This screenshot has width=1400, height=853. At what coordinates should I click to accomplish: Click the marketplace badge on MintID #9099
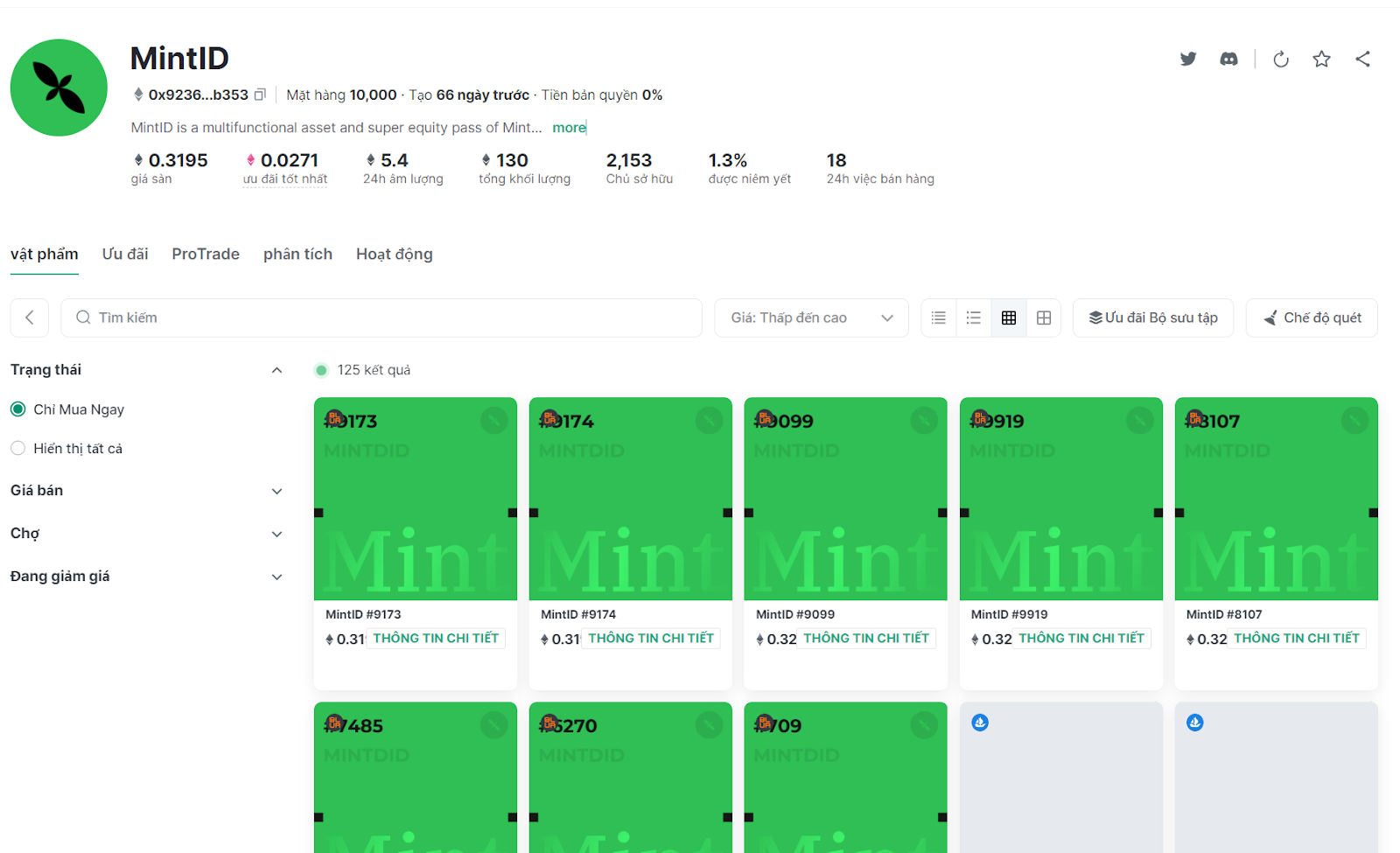pyautogui.click(x=765, y=418)
